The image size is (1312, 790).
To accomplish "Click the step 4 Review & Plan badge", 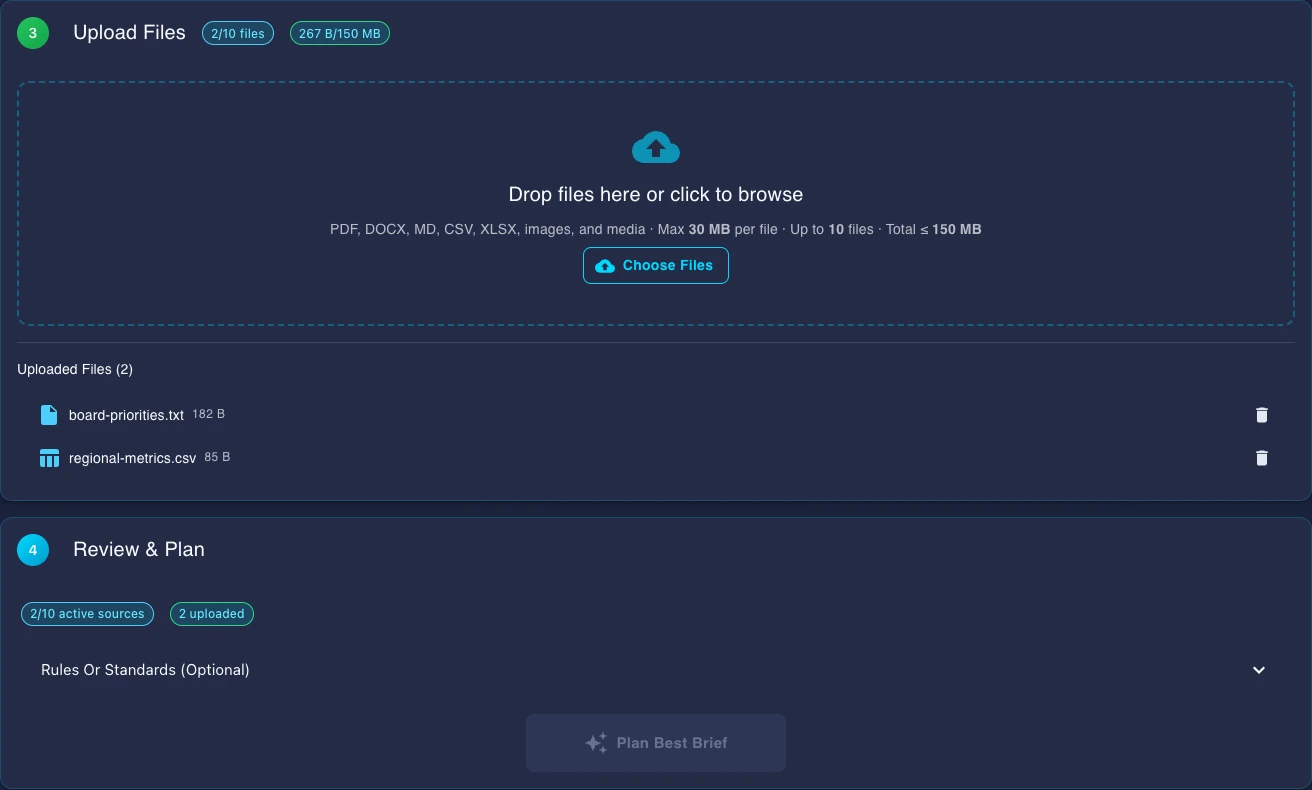I will (x=32, y=549).
